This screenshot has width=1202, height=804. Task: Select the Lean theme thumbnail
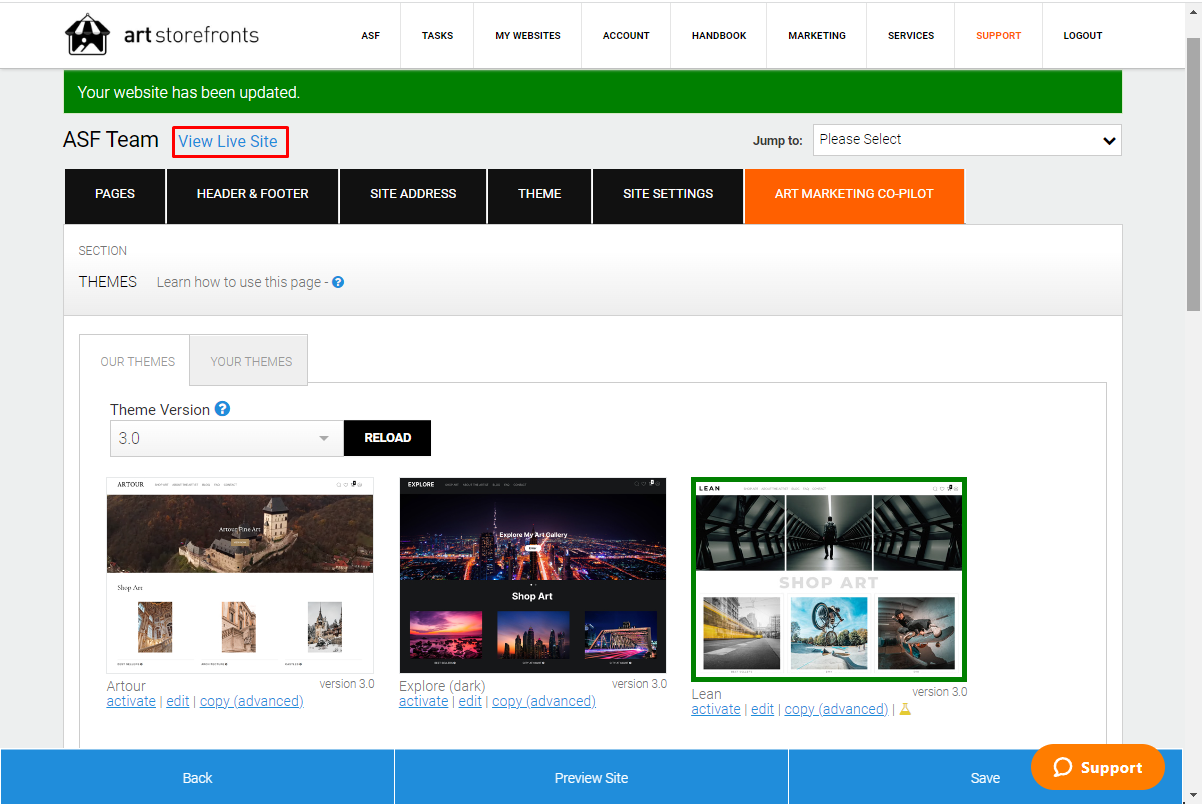tap(829, 579)
